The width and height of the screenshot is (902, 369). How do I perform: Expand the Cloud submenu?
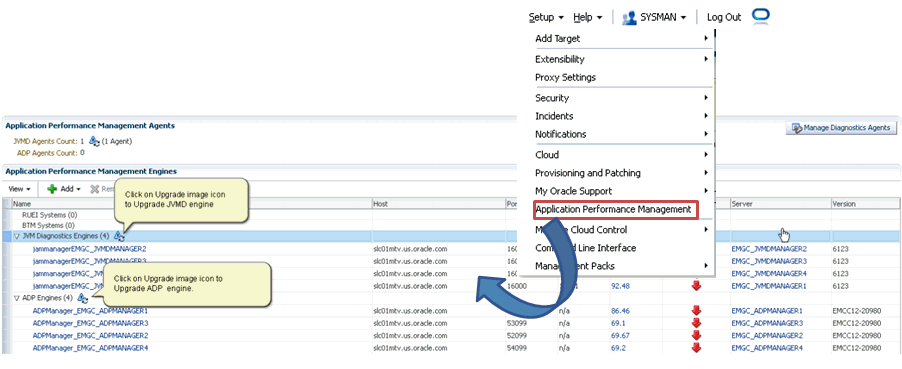pyautogui.click(x=621, y=155)
